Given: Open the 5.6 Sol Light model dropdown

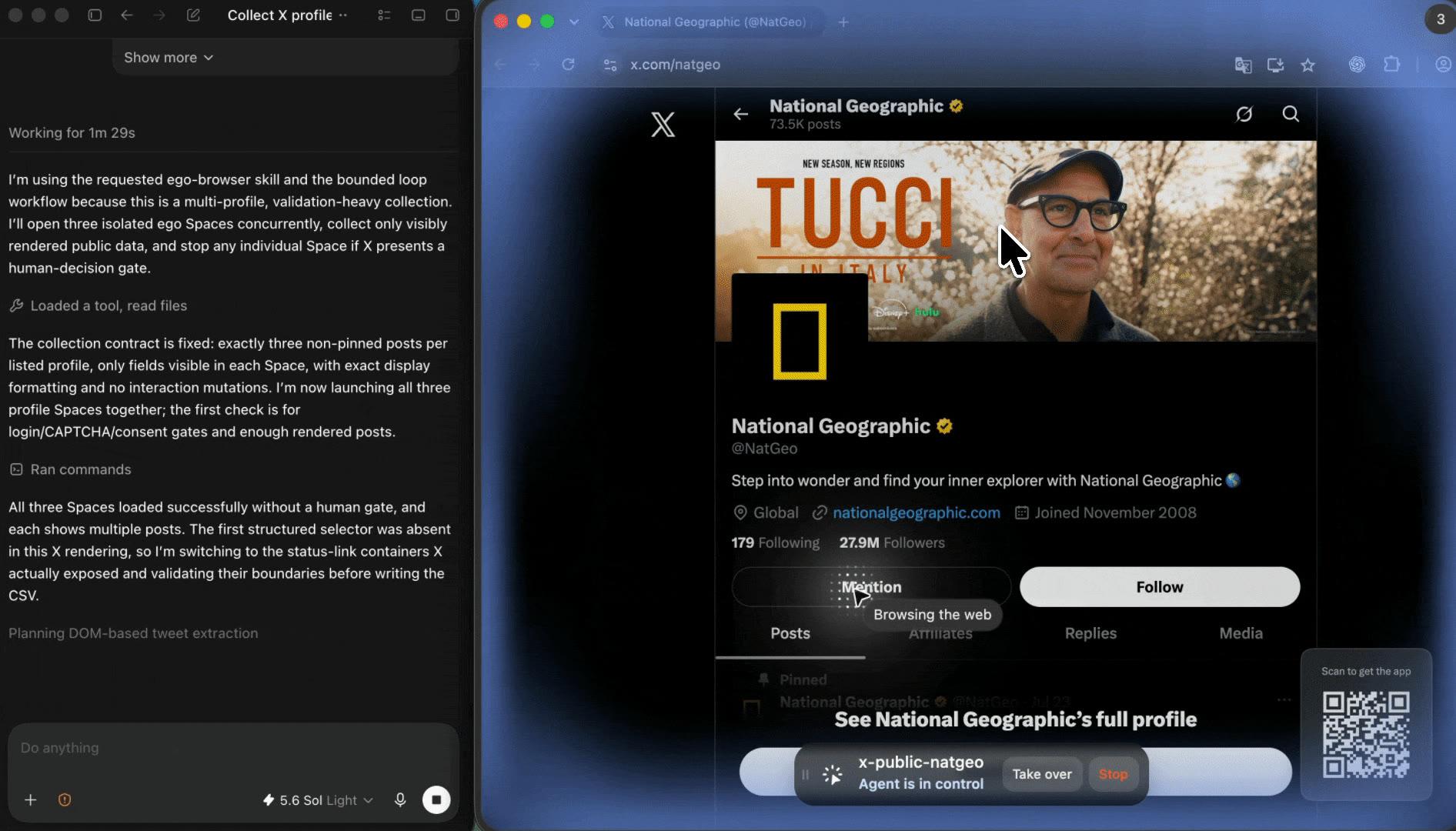Looking at the screenshot, I should pos(318,800).
